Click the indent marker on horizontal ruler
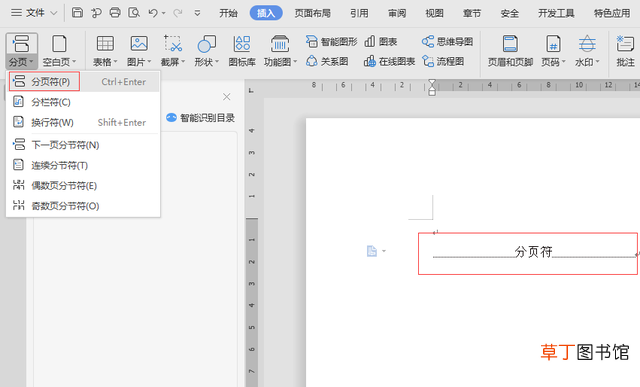This screenshot has width=640, height=387. [432, 87]
